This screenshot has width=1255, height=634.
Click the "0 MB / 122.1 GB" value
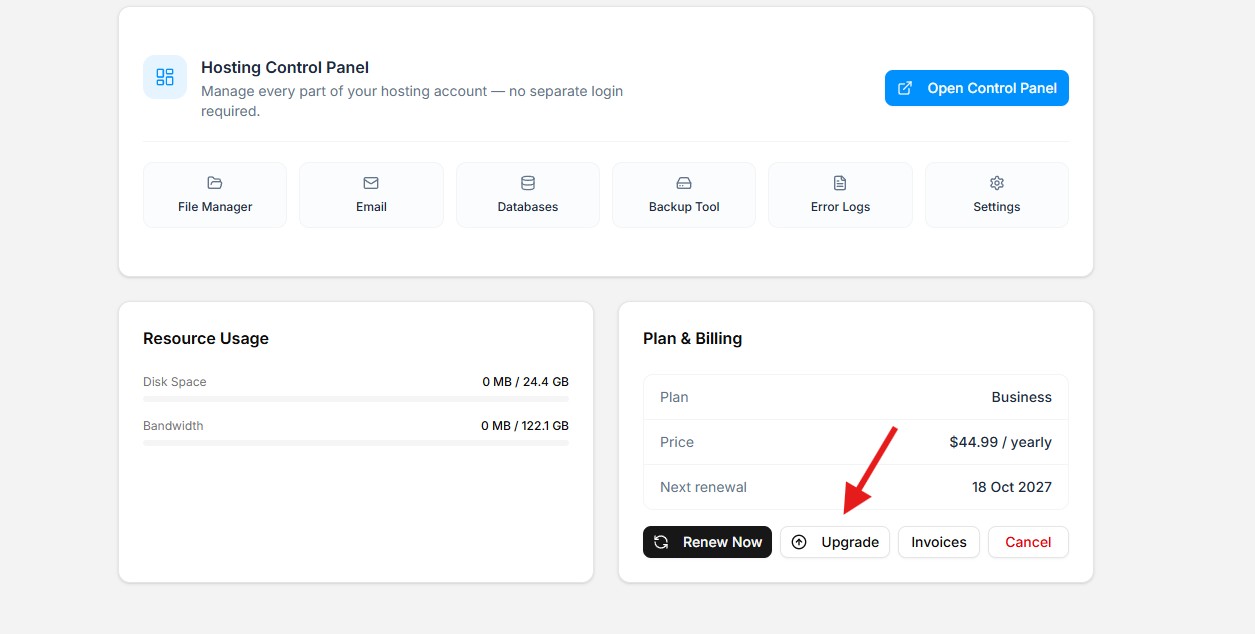click(525, 426)
